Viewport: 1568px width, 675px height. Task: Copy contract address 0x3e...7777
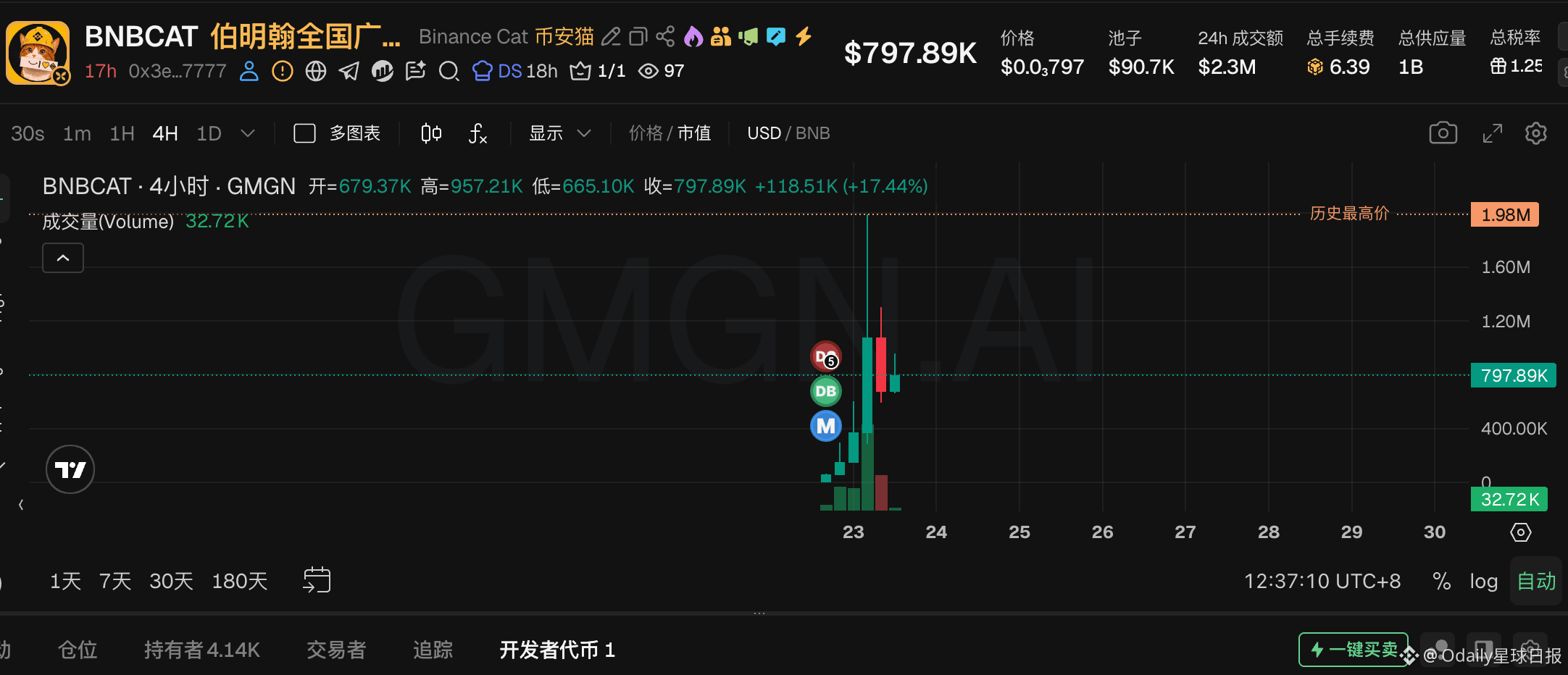(178, 71)
